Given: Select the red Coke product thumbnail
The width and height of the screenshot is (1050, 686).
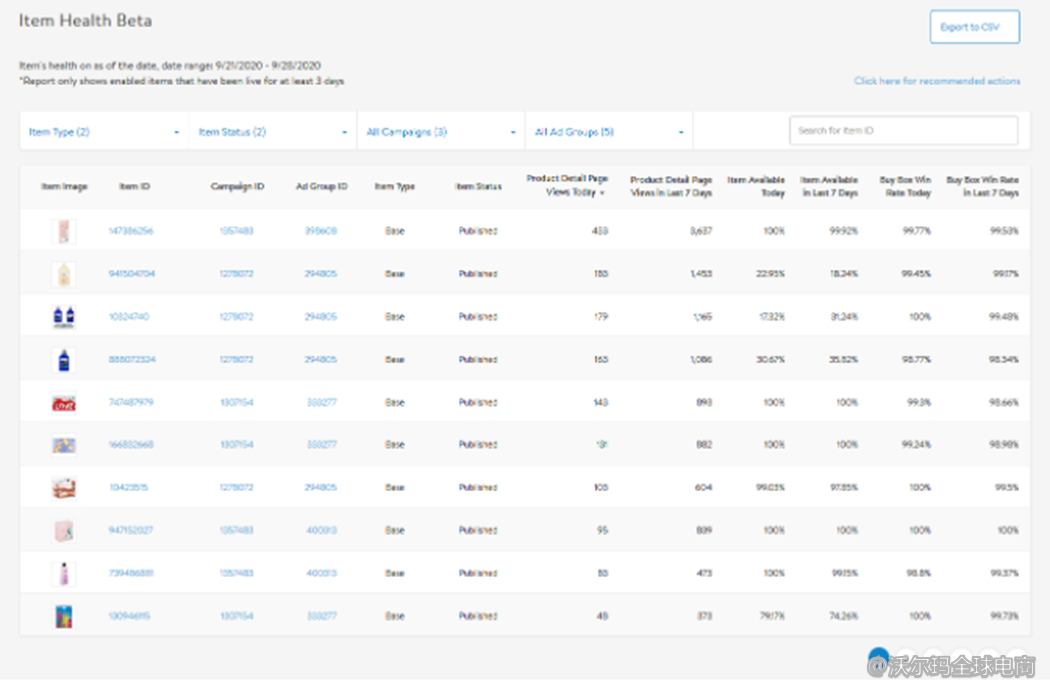Looking at the screenshot, I should (64, 403).
